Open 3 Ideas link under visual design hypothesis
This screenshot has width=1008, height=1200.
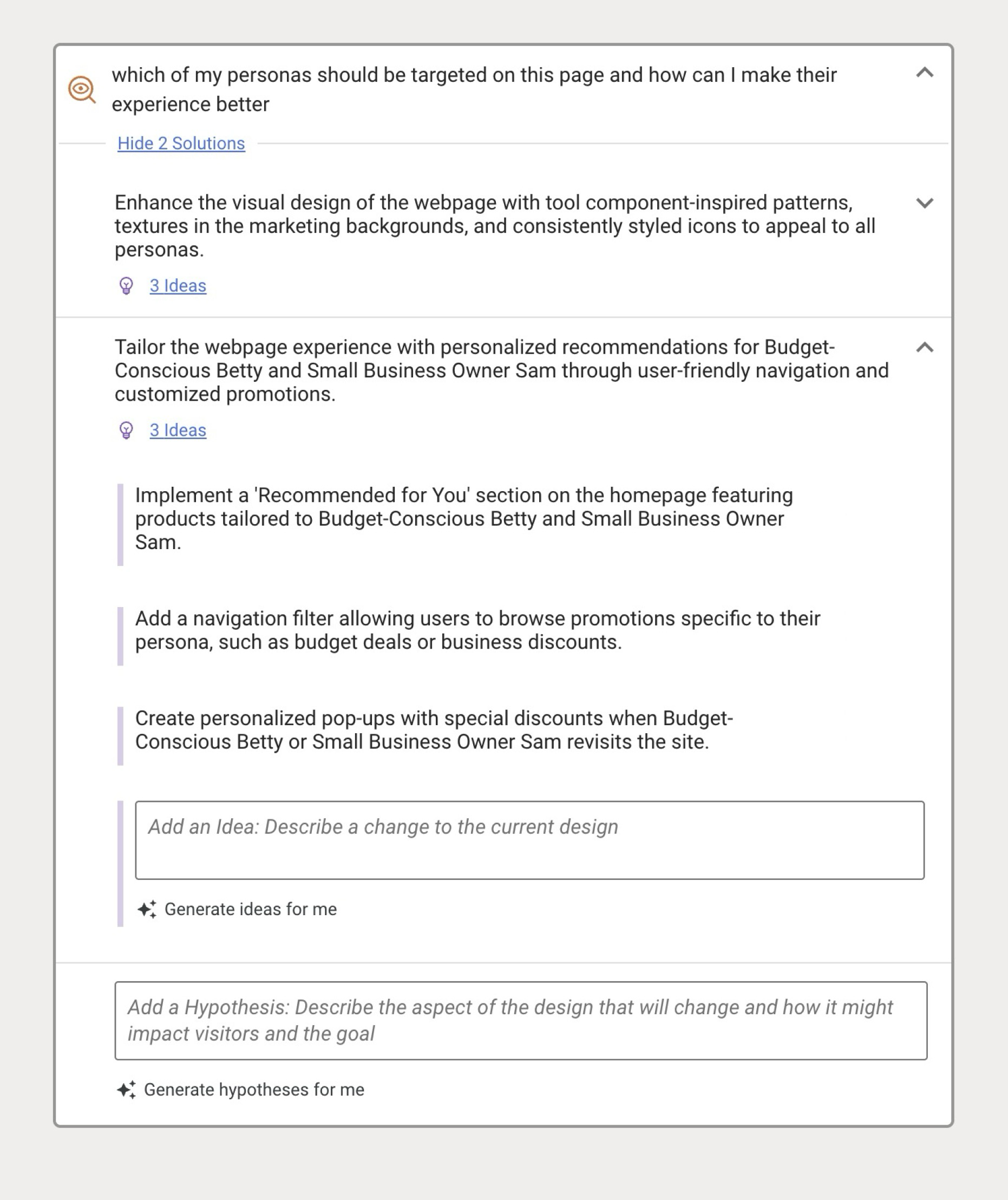pos(178,285)
